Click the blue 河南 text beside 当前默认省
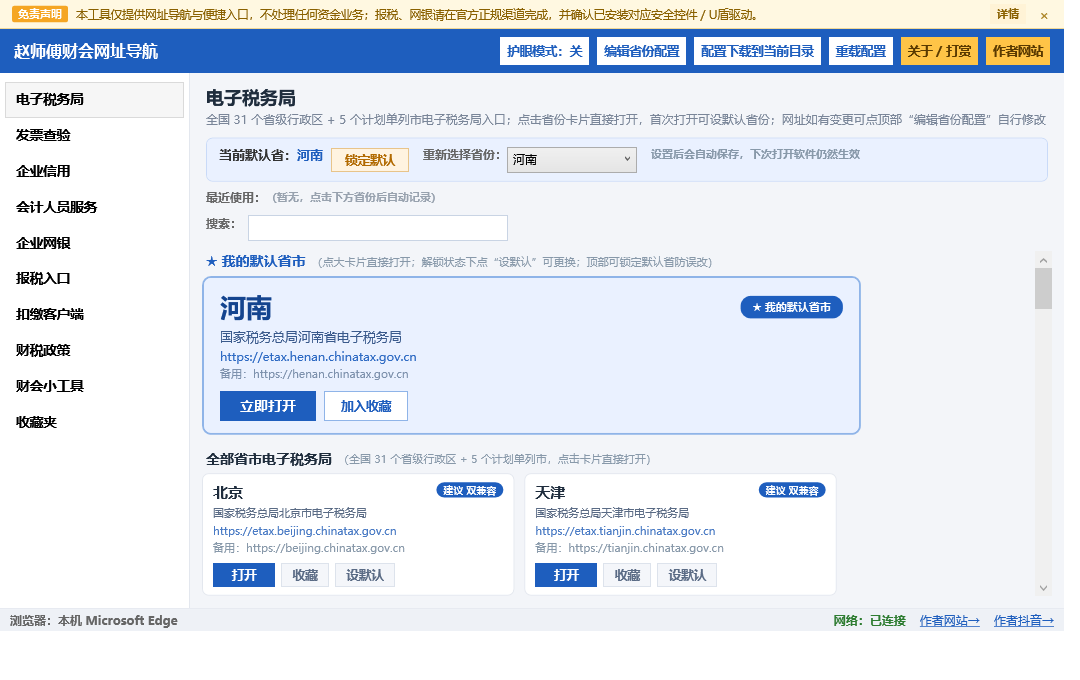This screenshot has height=680, width=1080. [310, 156]
